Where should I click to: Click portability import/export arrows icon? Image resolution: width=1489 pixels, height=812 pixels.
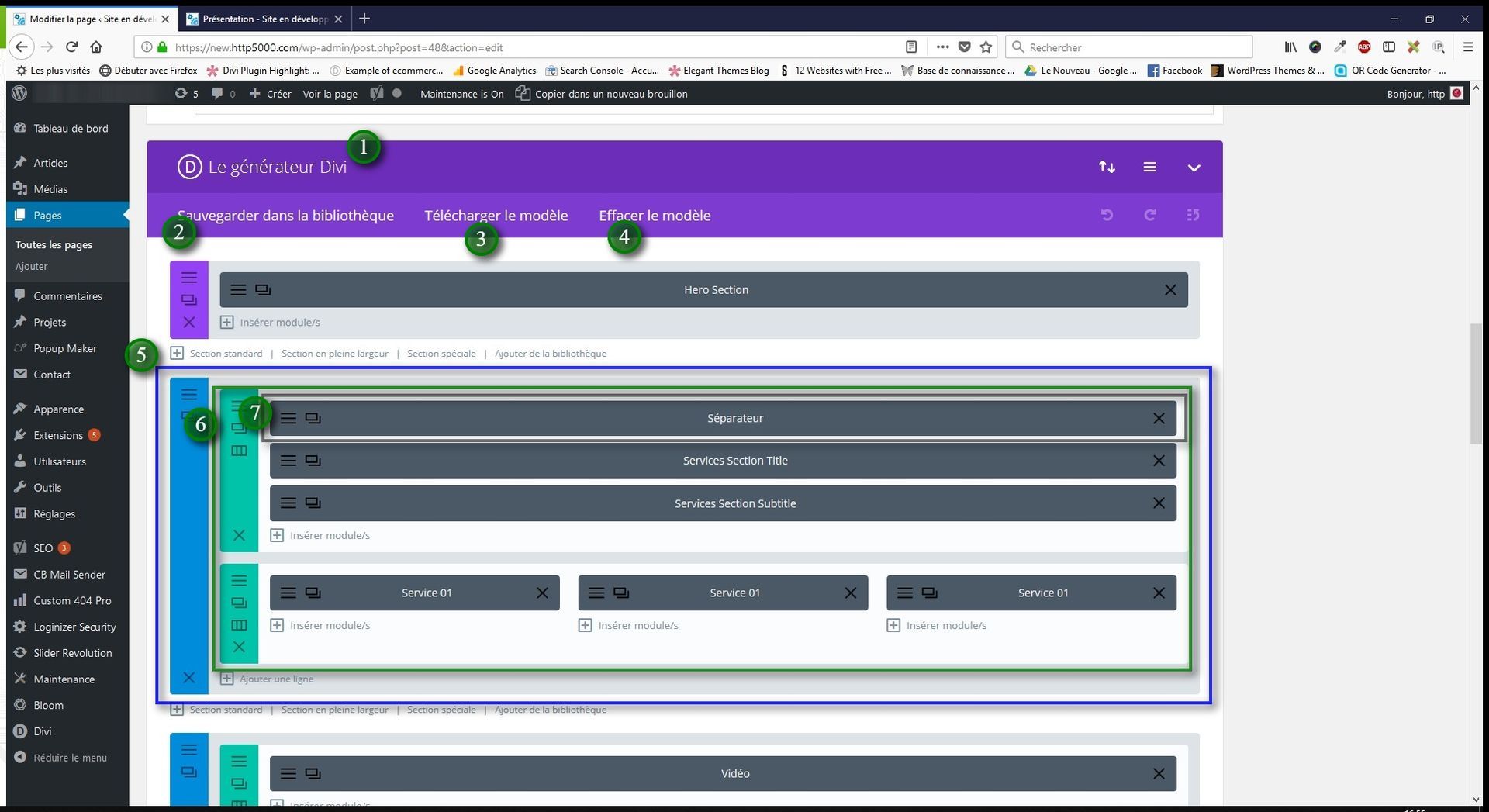pyautogui.click(x=1107, y=167)
